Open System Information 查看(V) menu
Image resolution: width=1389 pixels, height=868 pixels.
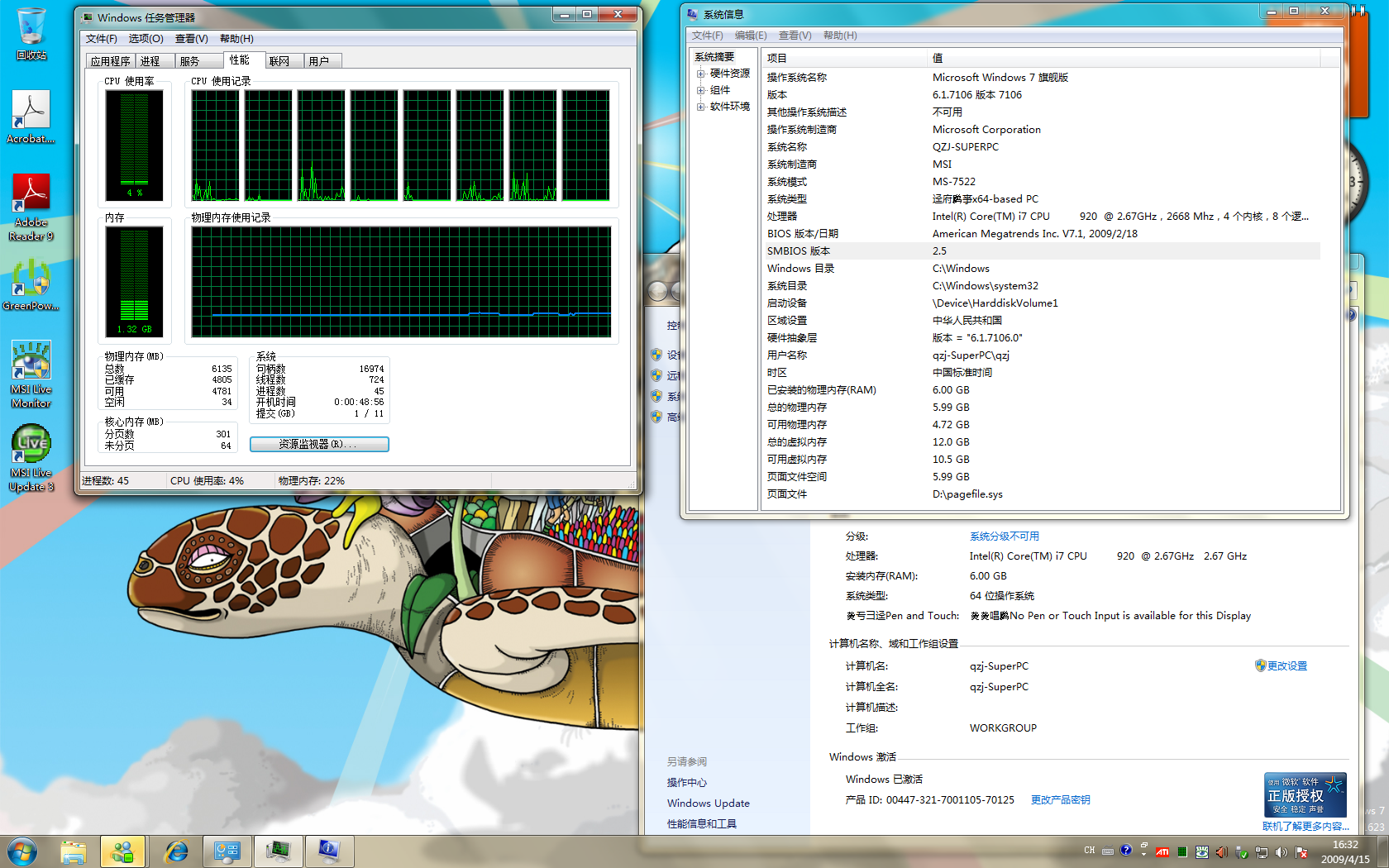coord(795,36)
